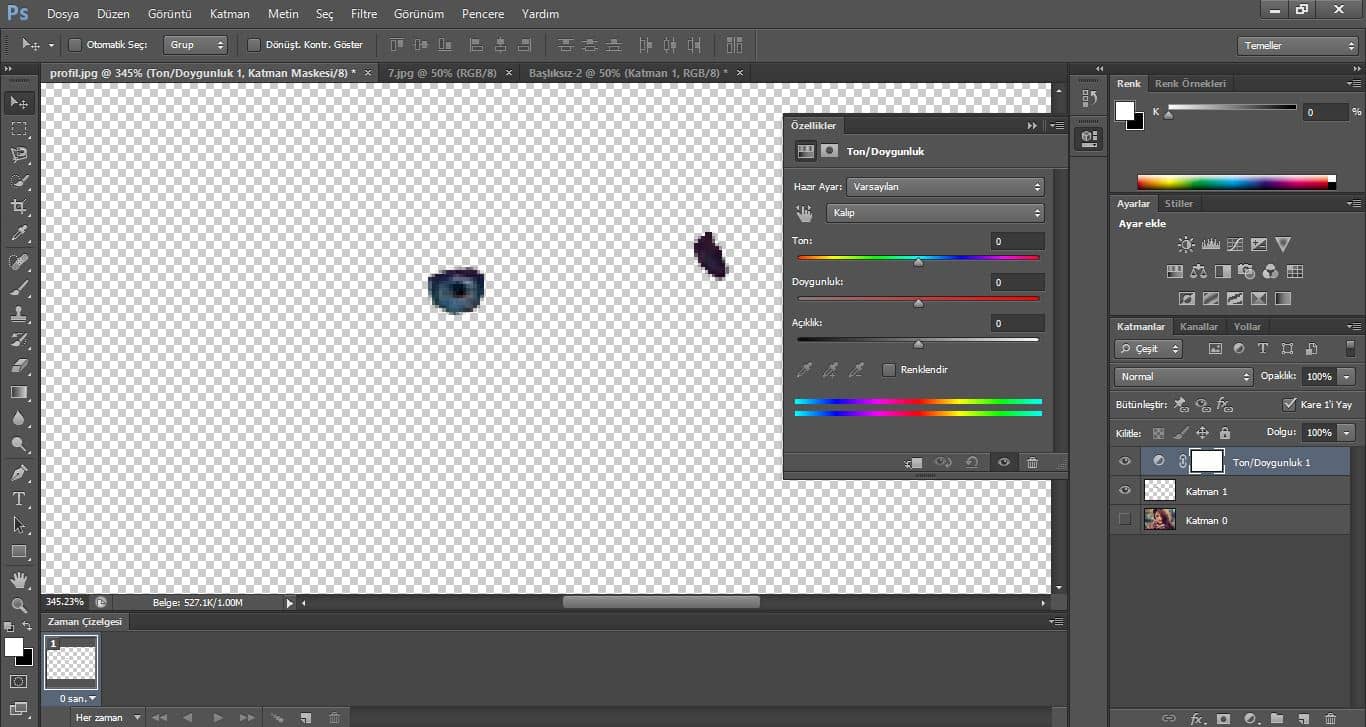
Task: Enable the Renklendir checkbox
Action: [888, 370]
